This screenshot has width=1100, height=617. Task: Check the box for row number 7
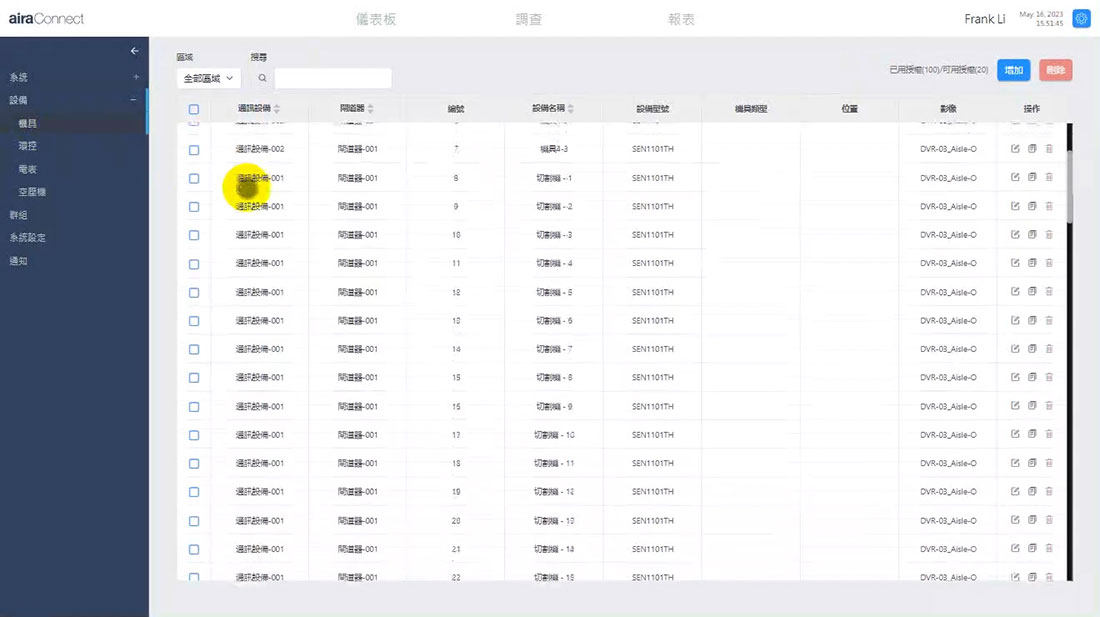click(194, 150)
